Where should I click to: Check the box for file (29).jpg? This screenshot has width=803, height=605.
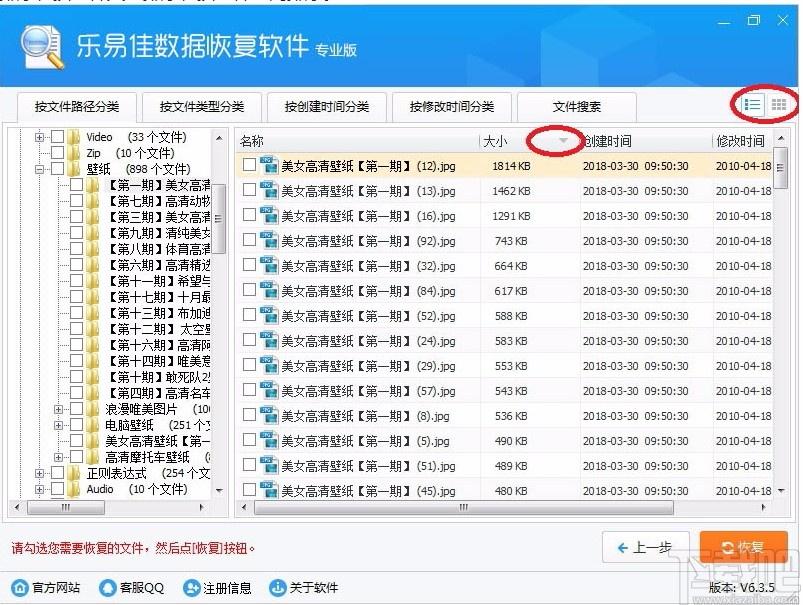(249, 365)
